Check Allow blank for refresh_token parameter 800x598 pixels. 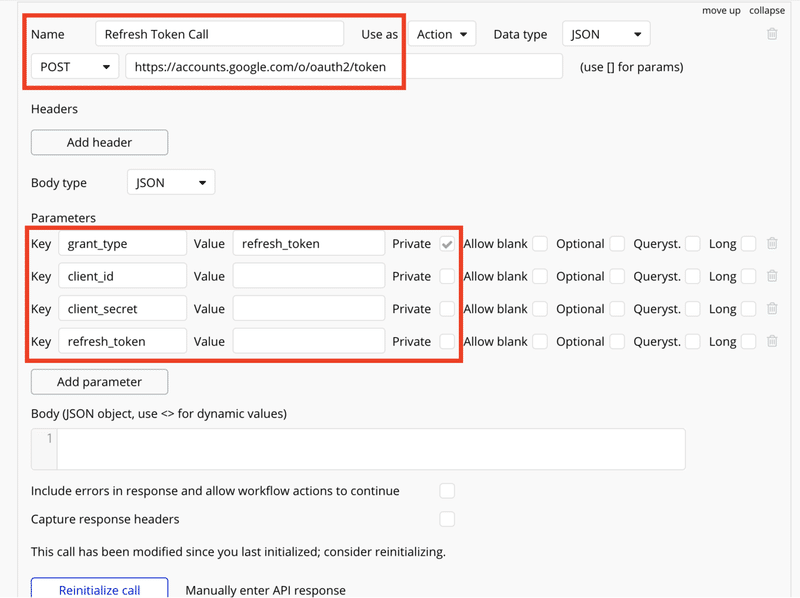pyautogui.click(x=540, y=342)
